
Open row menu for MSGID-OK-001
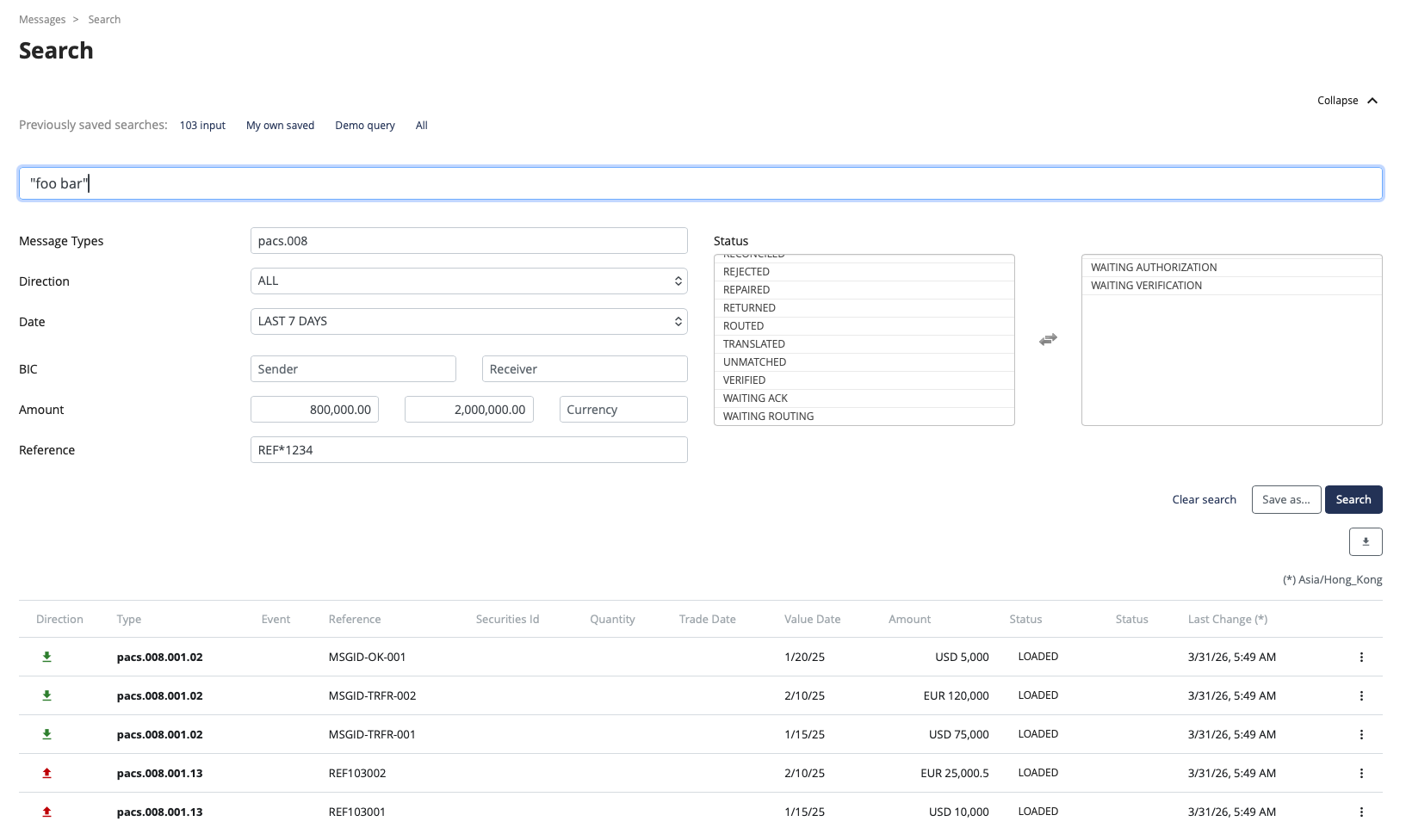(x=1361, y=657)
